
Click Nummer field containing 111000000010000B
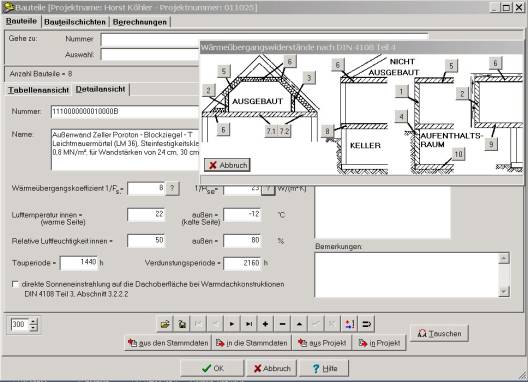click(125, 112)
